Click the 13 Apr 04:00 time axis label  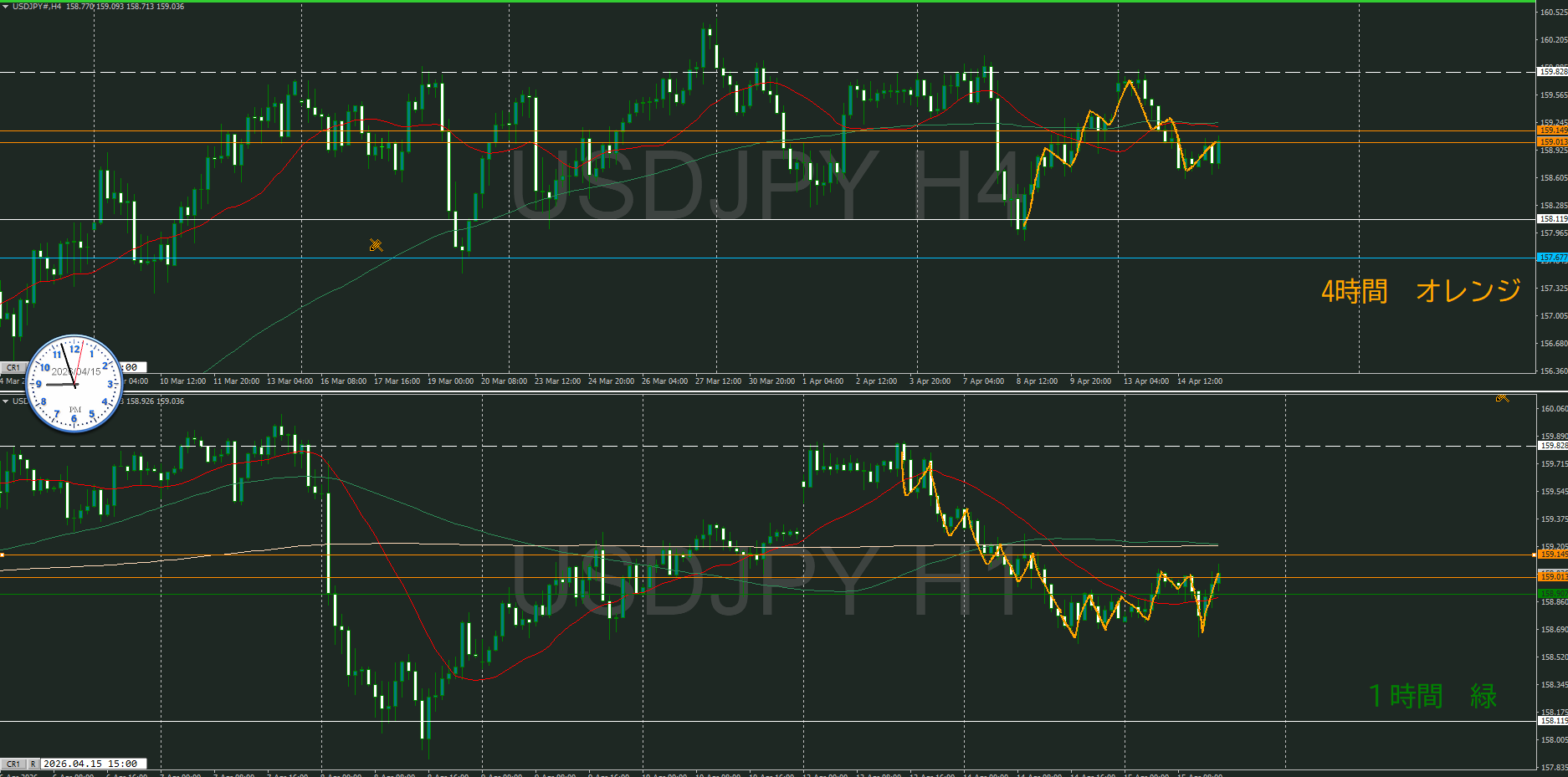tap(1145, 381)
